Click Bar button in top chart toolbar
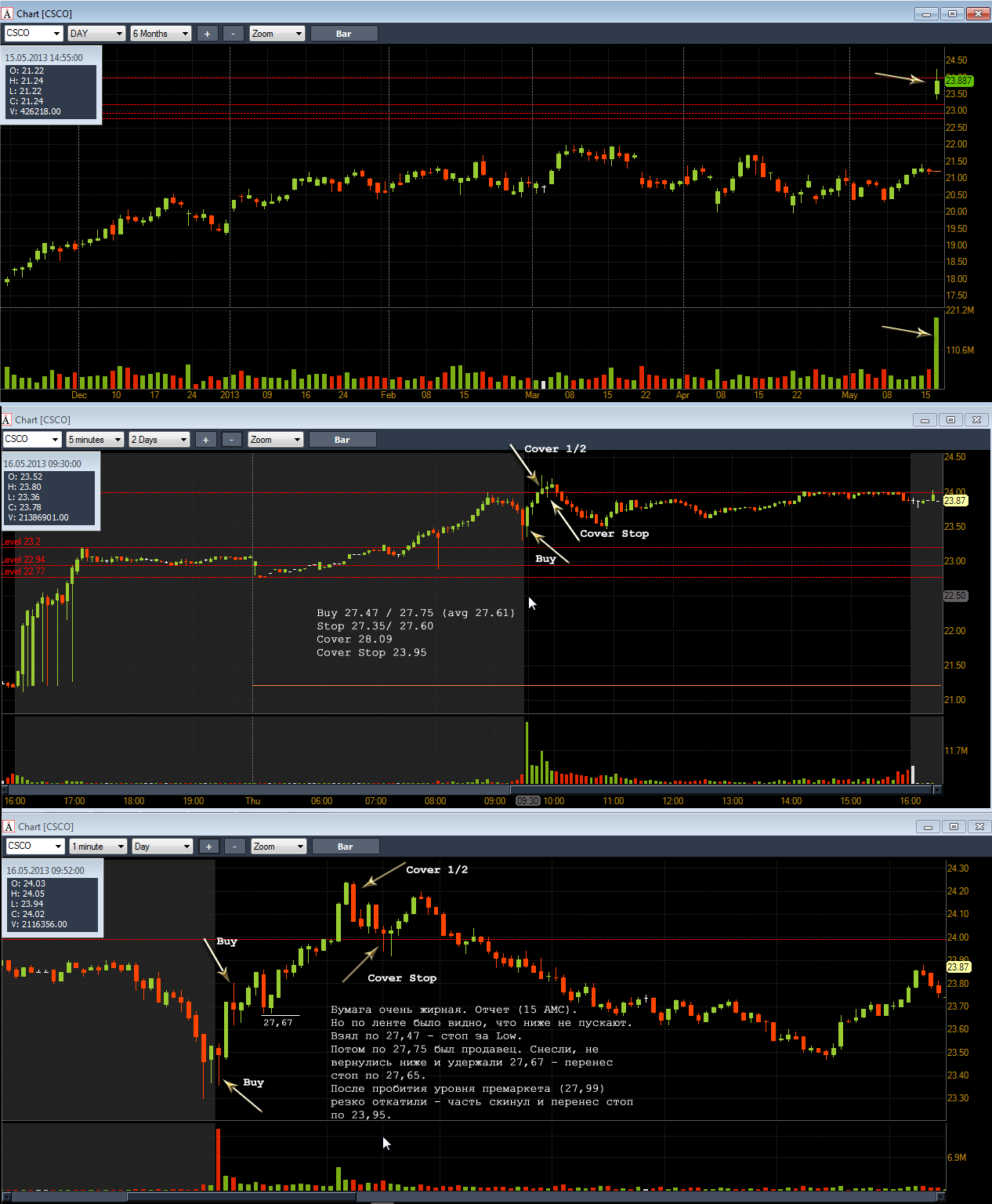 344,33
